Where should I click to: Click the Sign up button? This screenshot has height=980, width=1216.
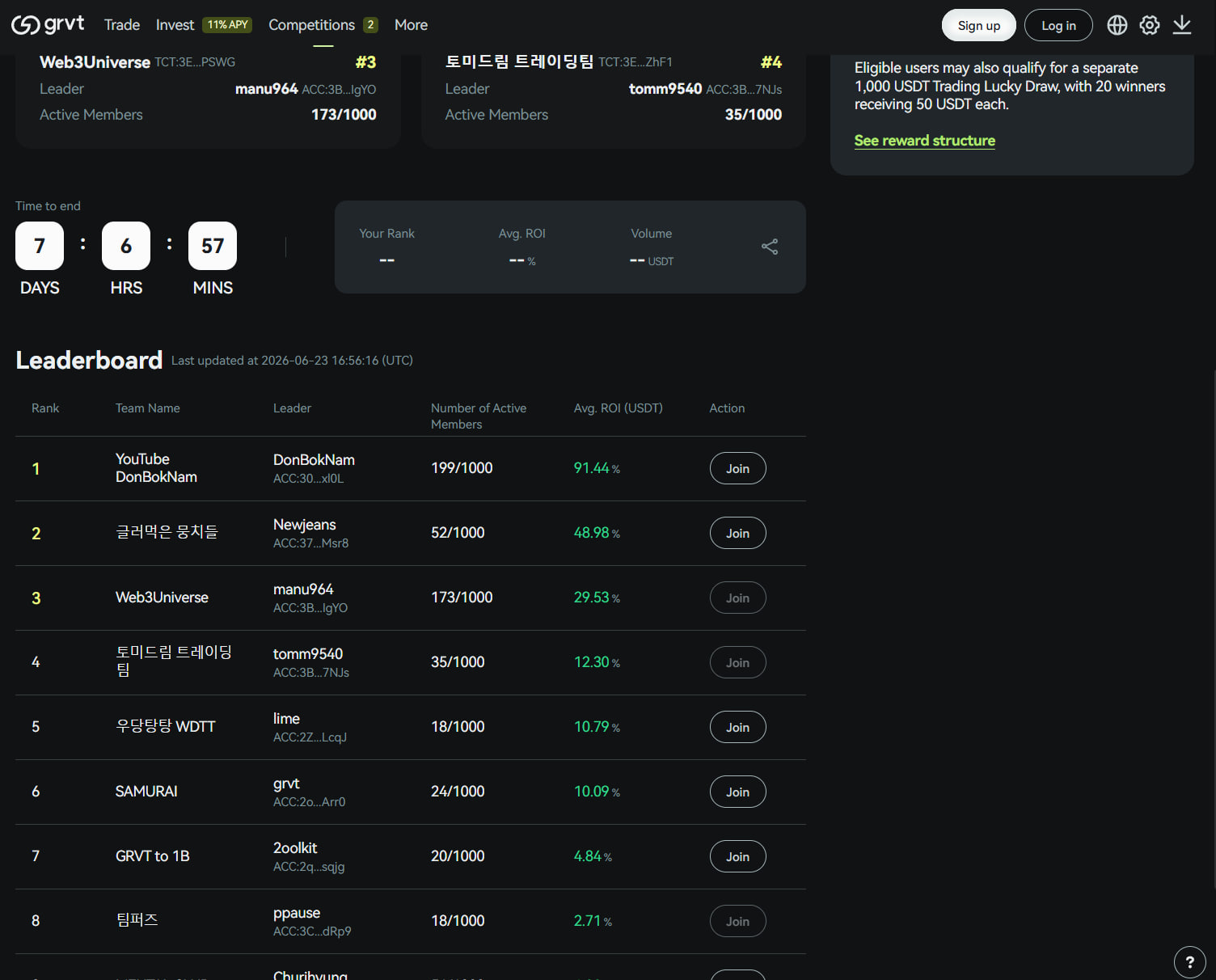[979, 25]
